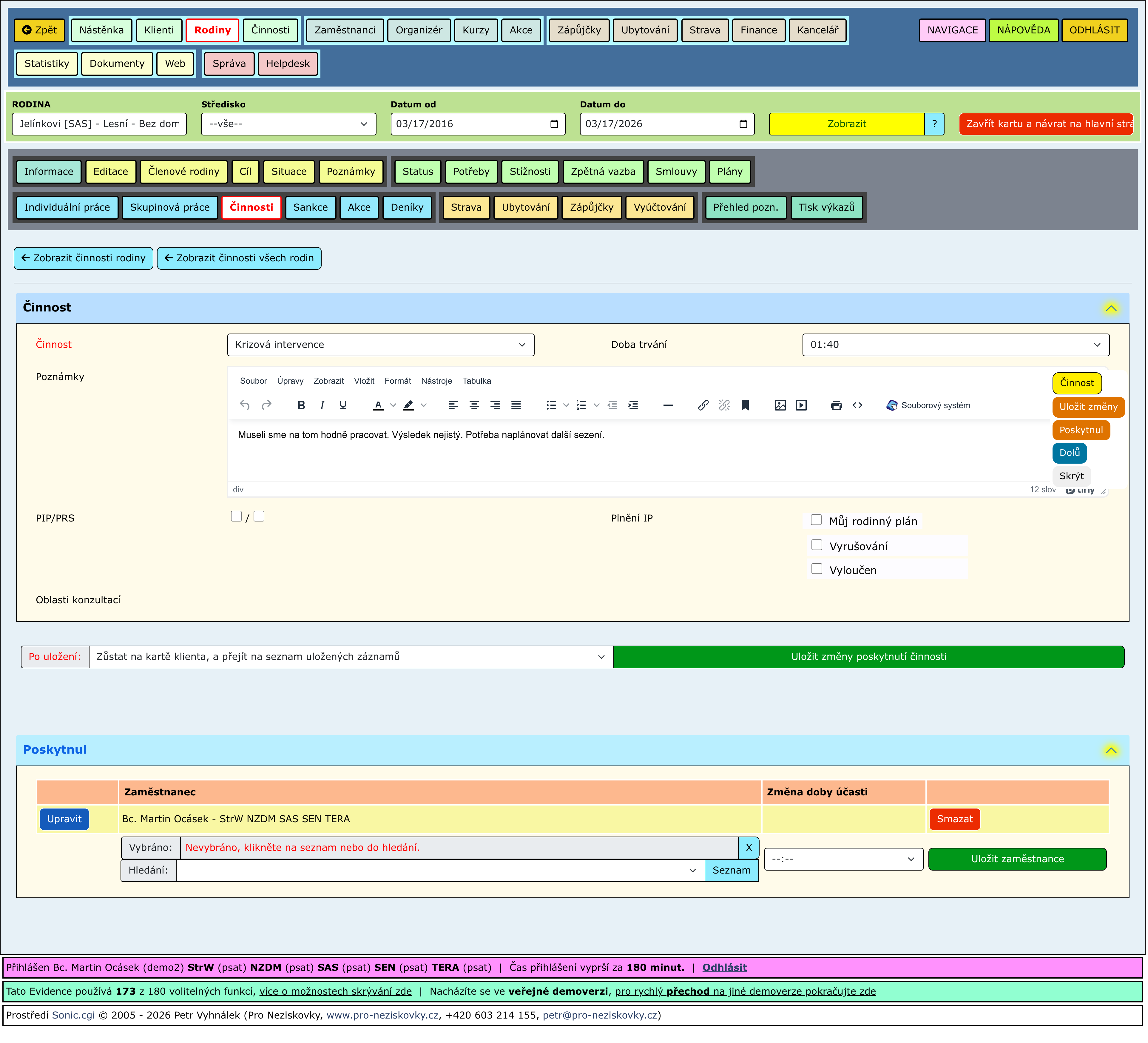1148x1043 pixels.
Task: Switch to the Deníky tab
Action: coord(407,207)
